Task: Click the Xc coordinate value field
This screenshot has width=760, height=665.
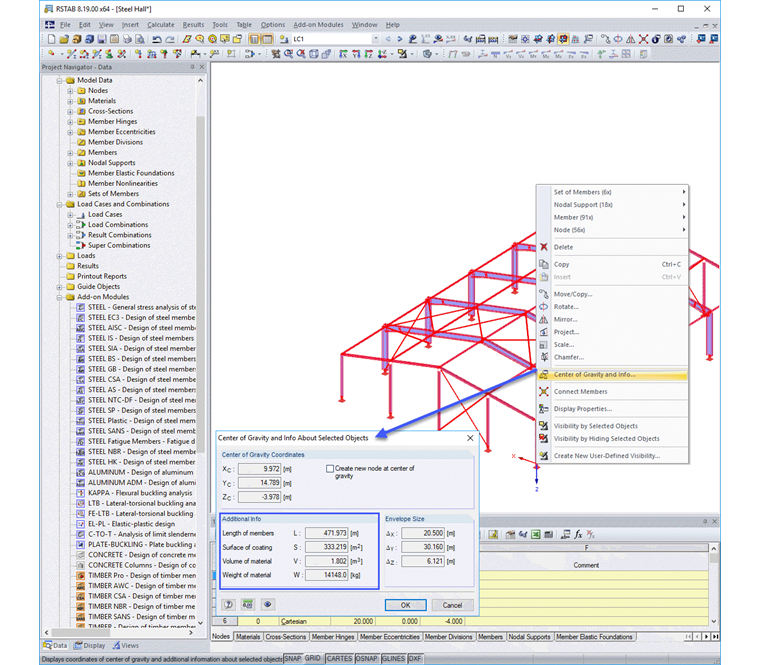Action: click(x=259, y=469)
